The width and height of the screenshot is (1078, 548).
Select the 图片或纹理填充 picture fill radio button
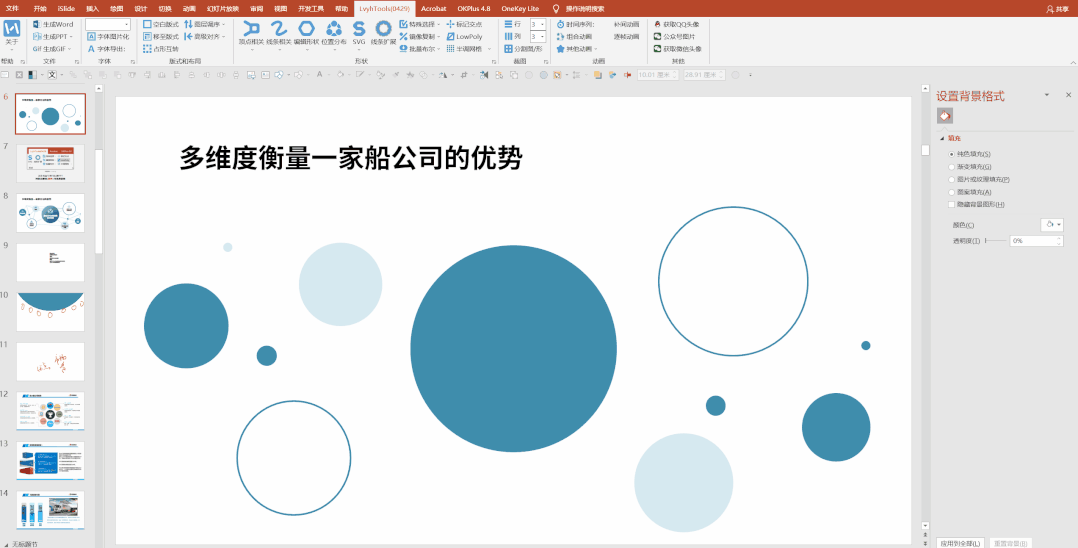pos(952,179)
